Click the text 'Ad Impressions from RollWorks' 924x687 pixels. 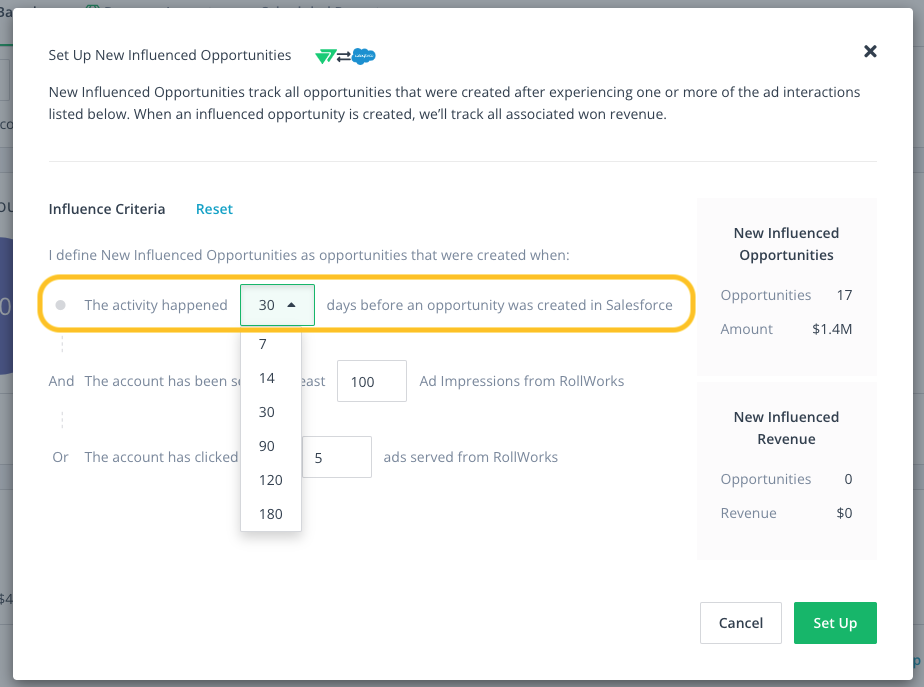pos(522,381)
